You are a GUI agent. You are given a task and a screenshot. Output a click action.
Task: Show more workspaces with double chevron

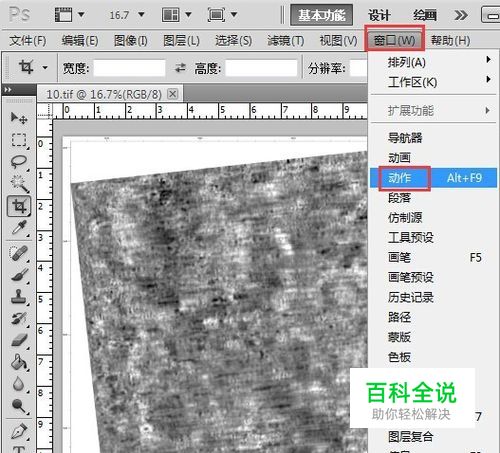point(461,15)
